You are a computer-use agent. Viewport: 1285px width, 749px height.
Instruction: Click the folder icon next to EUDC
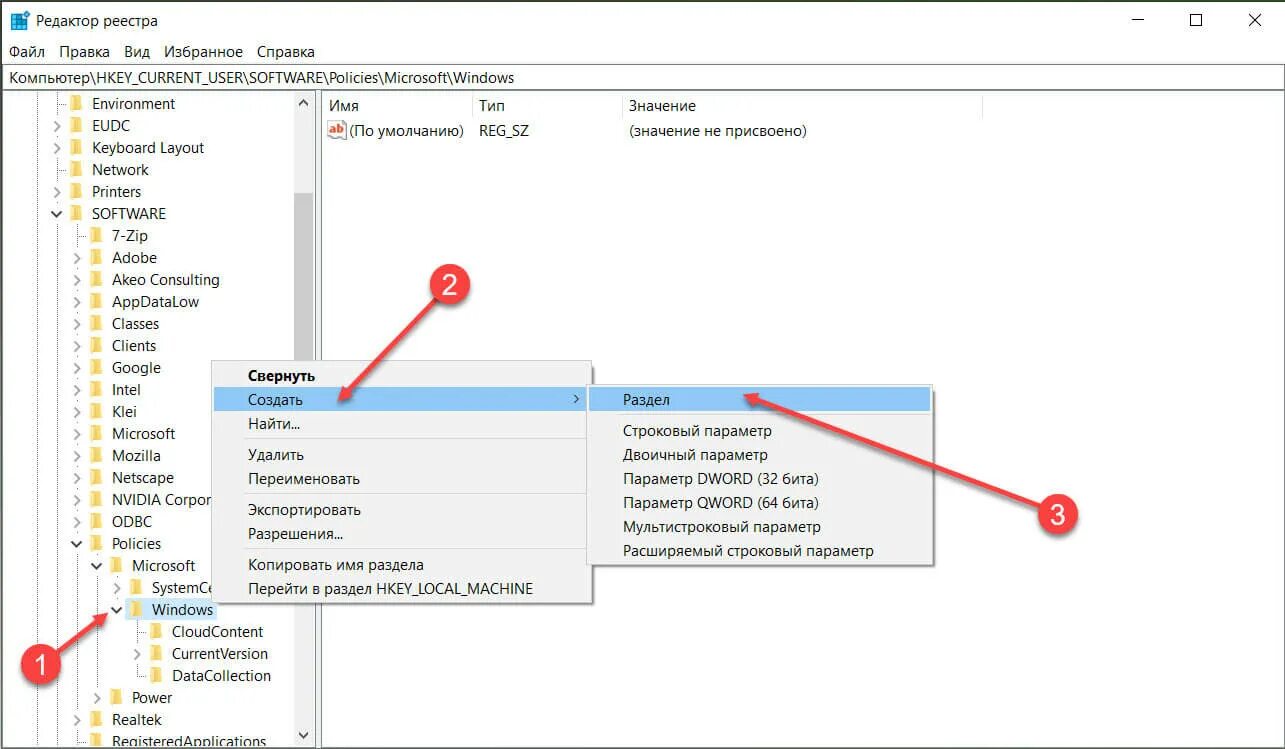point(76,126)
